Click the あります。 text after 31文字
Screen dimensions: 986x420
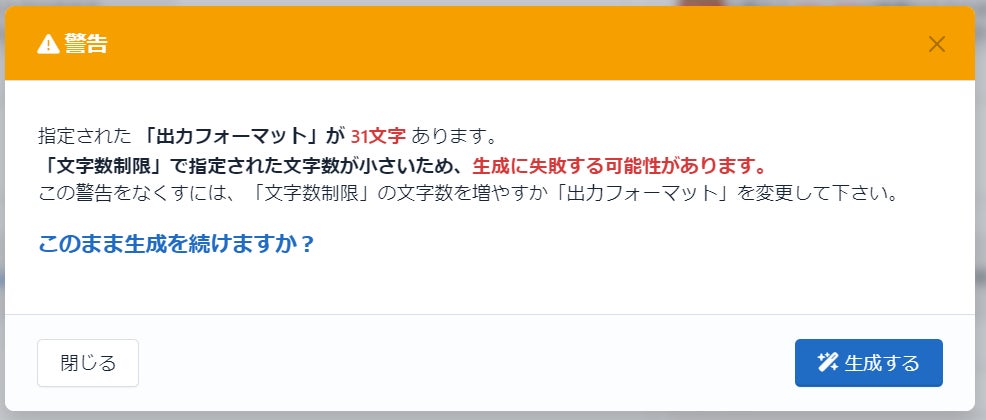(455, 135)
